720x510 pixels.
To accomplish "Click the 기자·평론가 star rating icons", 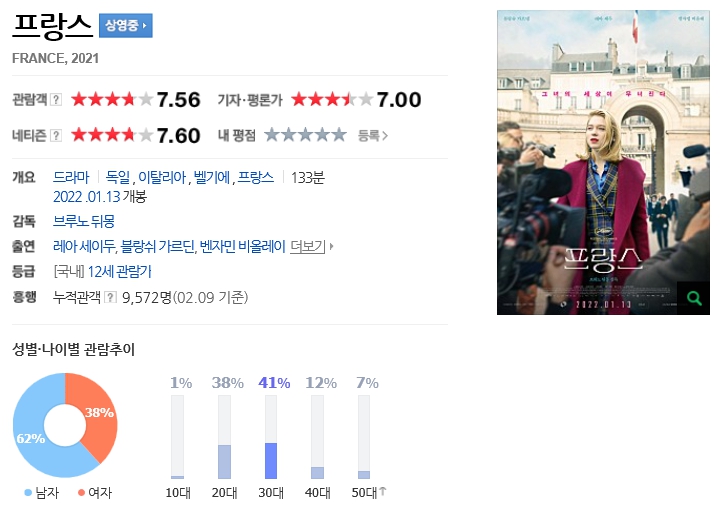I will coord(332,99).
